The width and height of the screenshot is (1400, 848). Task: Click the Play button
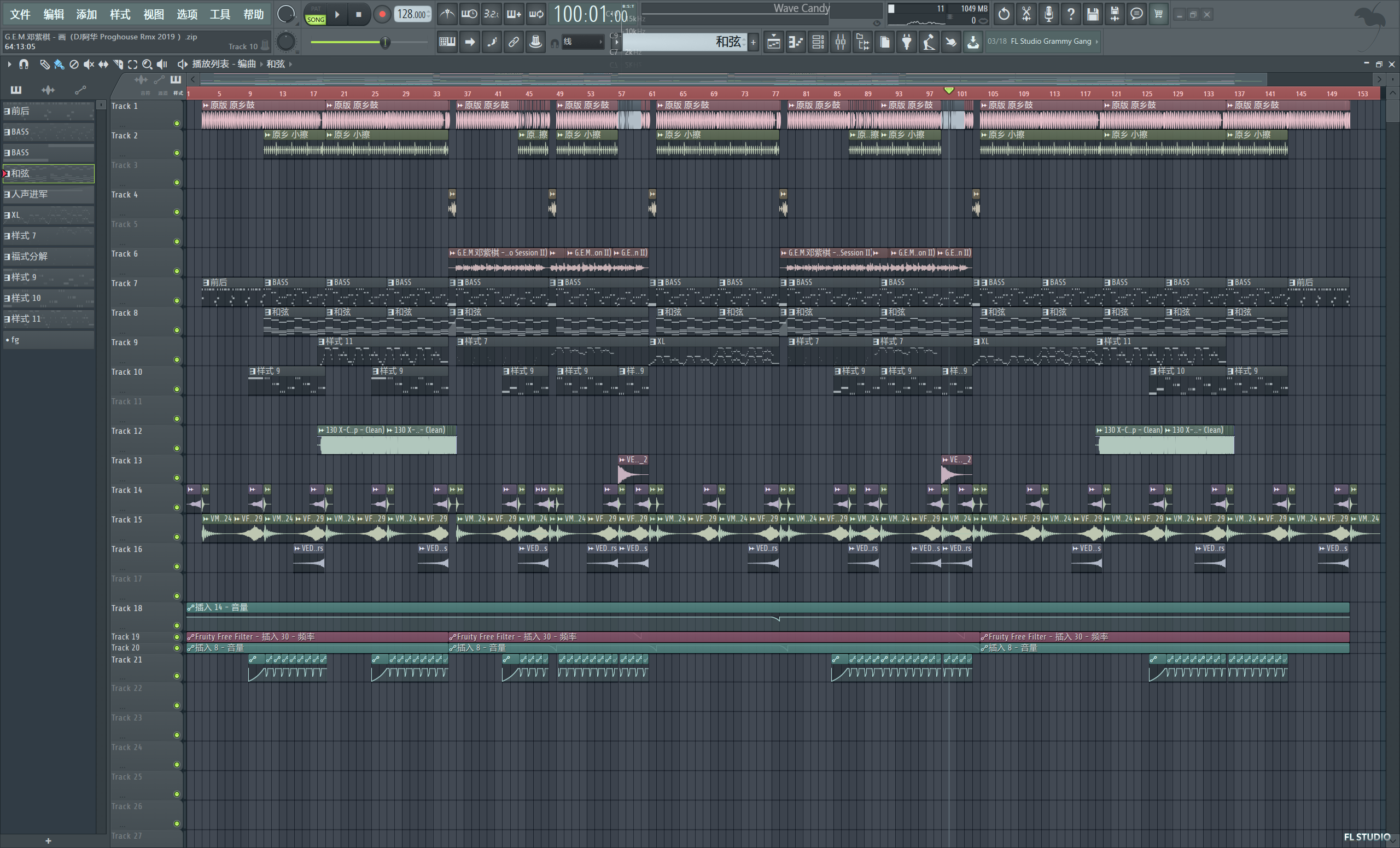[x=337, y=14]
